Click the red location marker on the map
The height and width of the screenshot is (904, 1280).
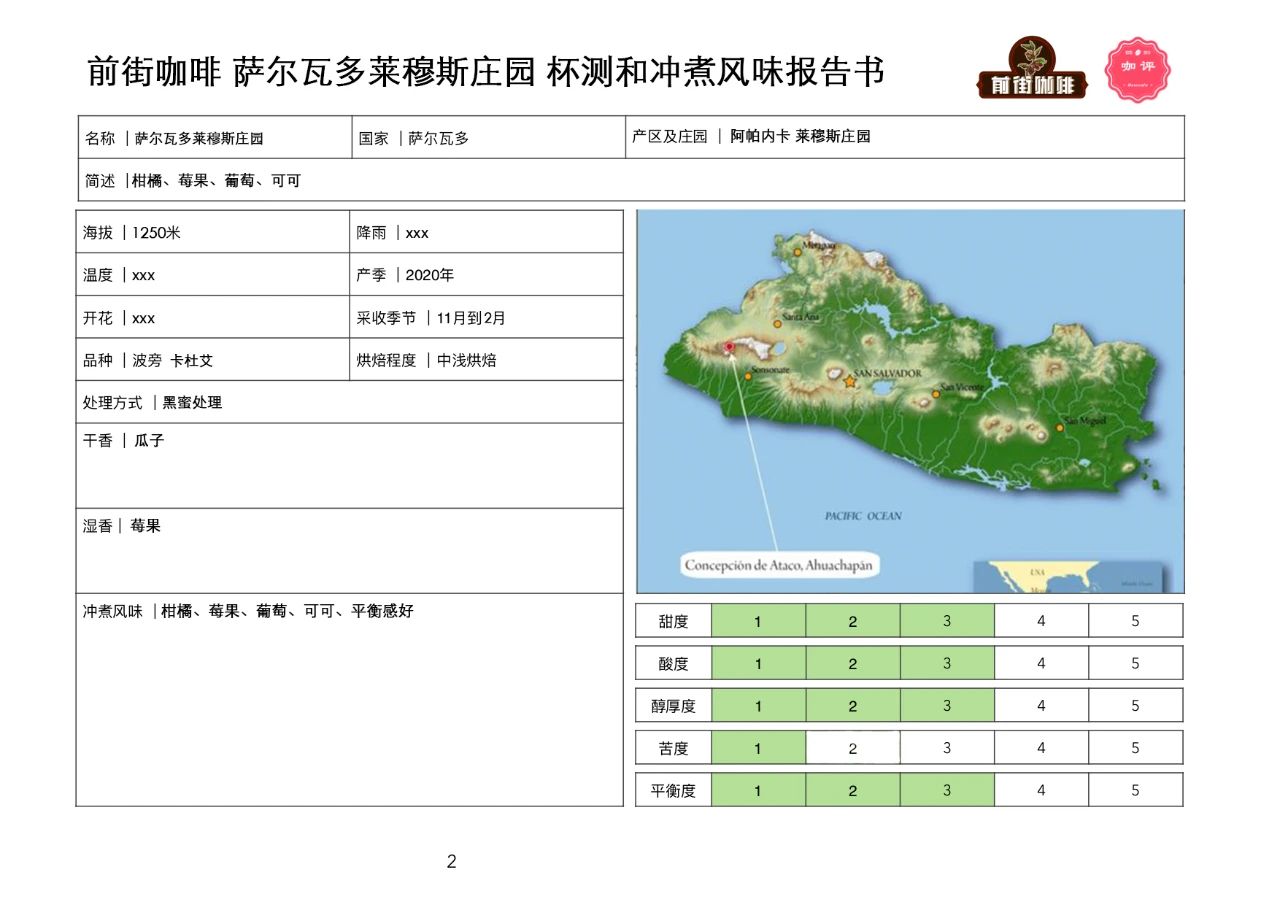tap(729, 346)
